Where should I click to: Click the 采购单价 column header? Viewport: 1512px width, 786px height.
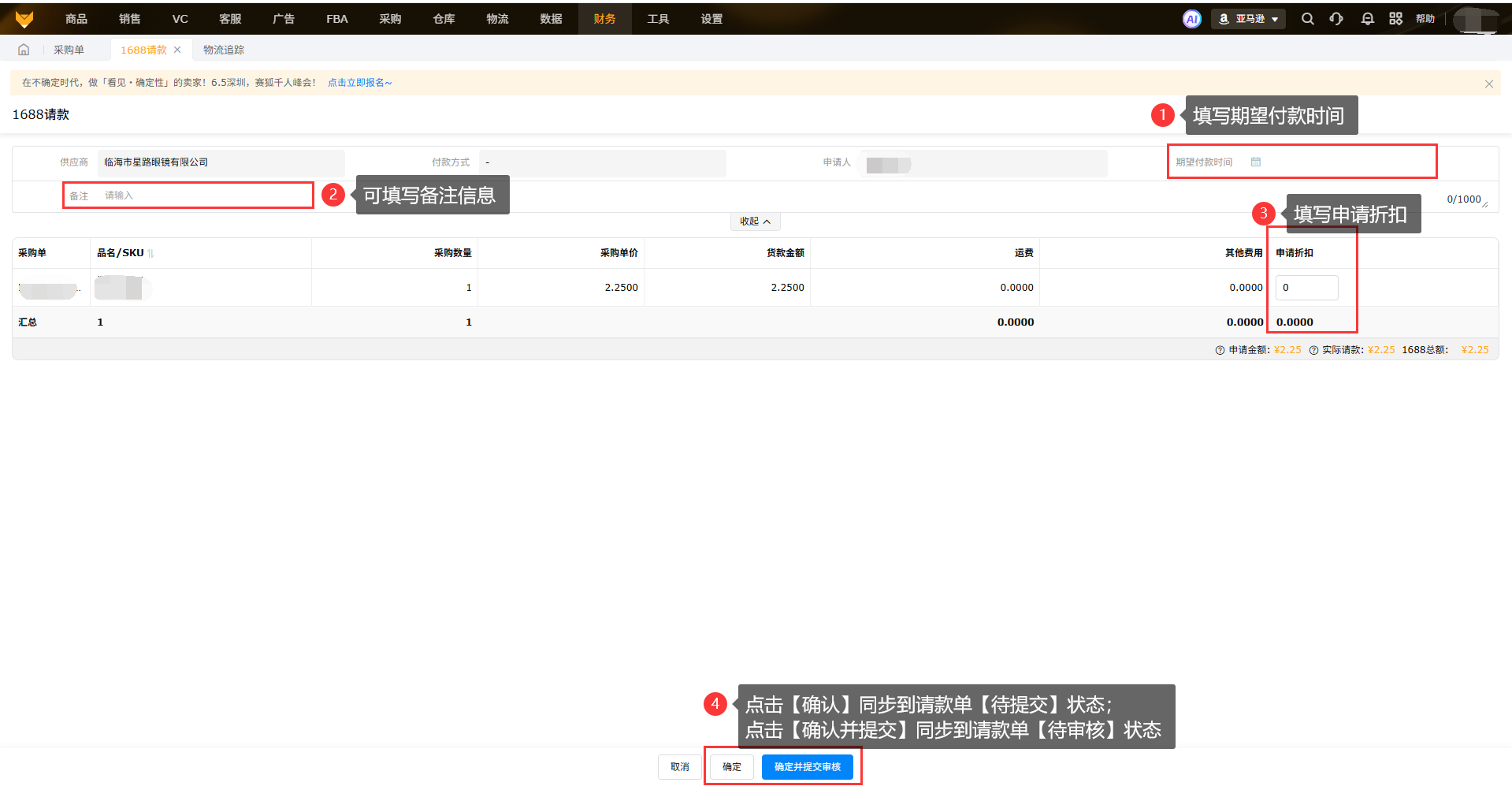click(619, 253)
